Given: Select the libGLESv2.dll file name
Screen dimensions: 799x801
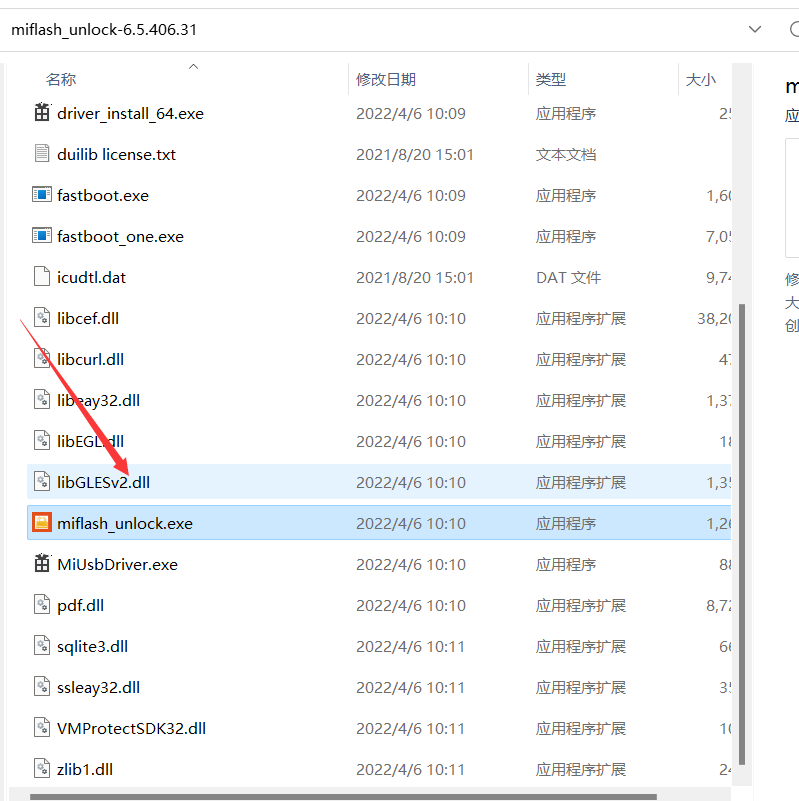Looking at the screenshot, I should tap(104, 482).
